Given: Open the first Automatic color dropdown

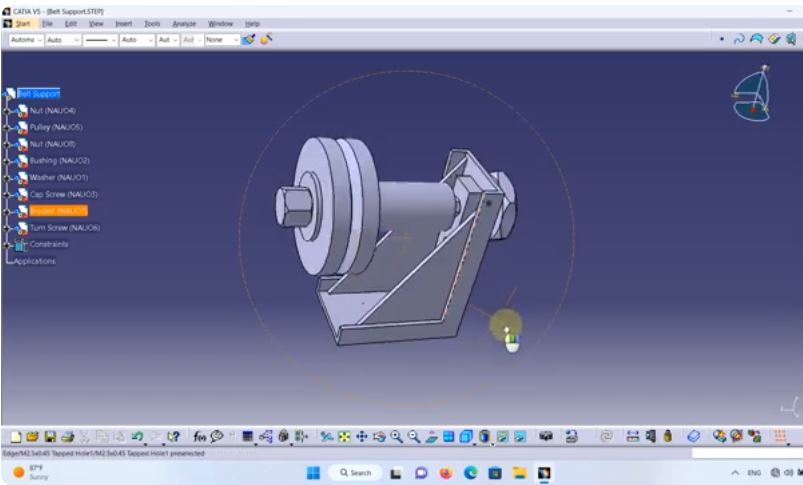Looking at the screenshot, I should pyautogui.click(x=26, y=40).
